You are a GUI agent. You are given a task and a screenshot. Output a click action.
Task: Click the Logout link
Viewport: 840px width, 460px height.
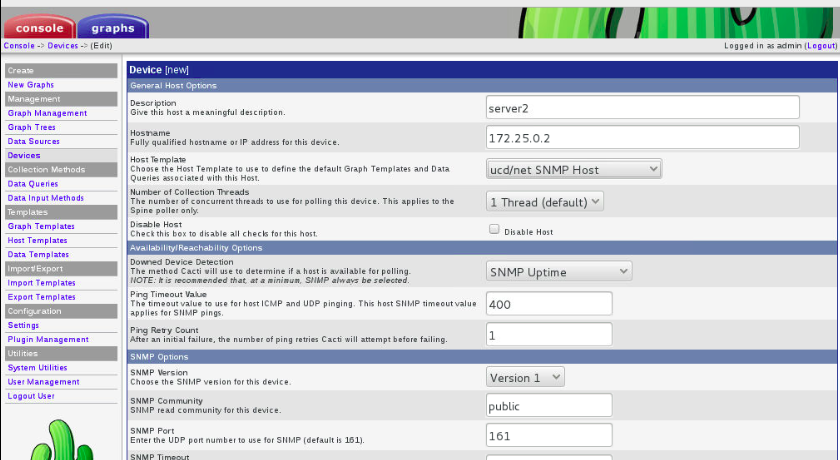click(821, 46)
